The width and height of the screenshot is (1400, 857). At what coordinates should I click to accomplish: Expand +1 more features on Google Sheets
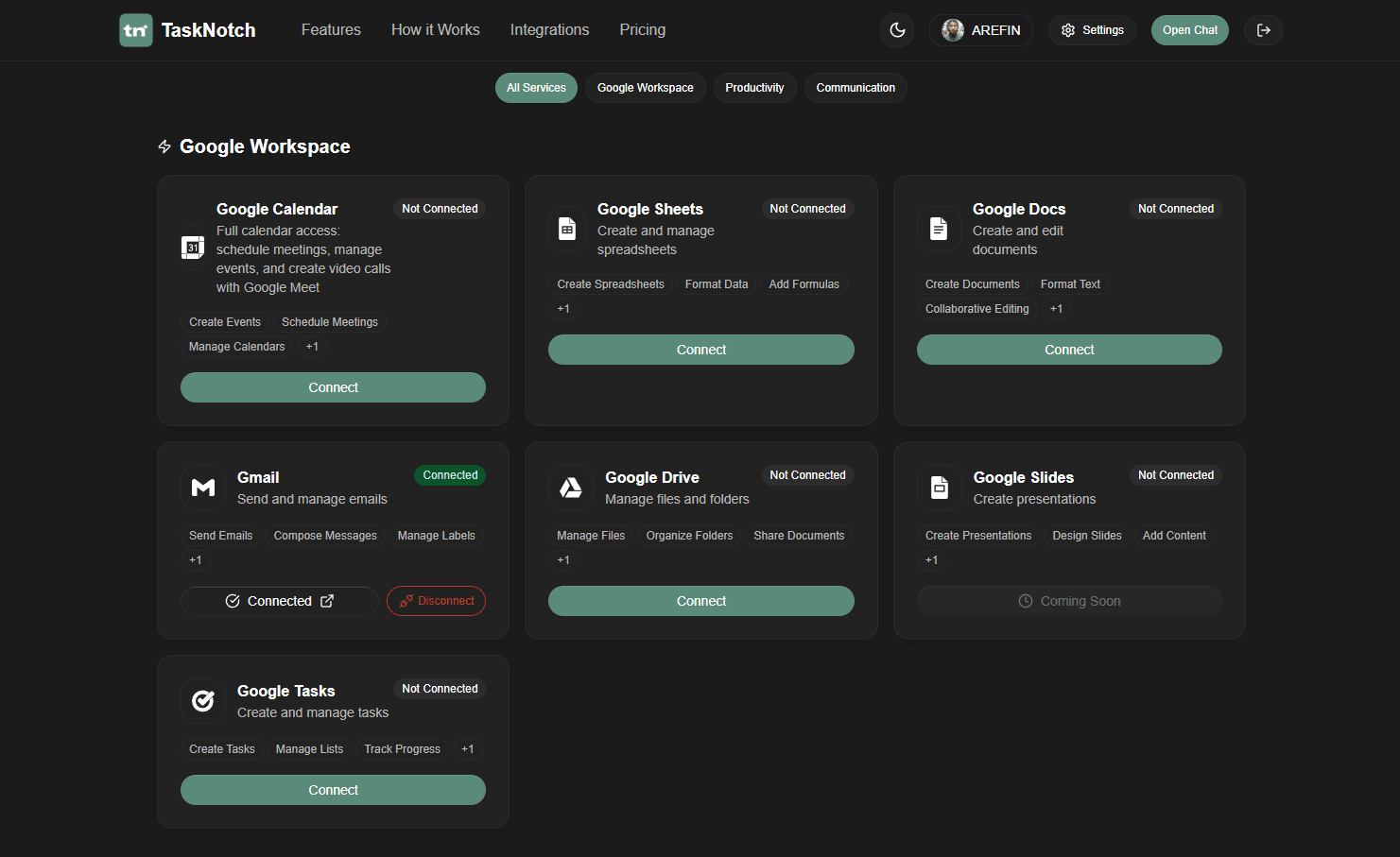563,309
